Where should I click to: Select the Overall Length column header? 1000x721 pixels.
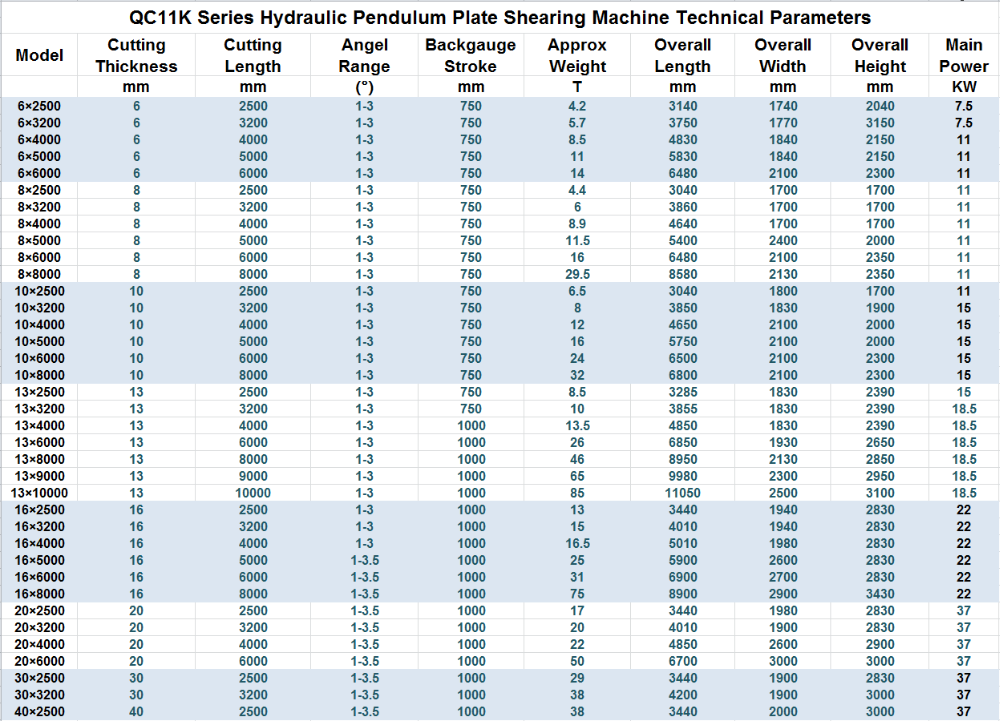682,55
